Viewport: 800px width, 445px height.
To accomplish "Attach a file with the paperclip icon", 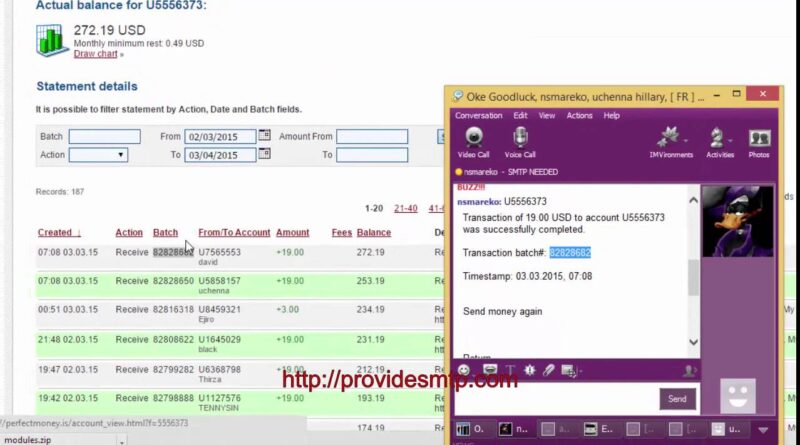I will pyautogui.click(x=548, y=370).
